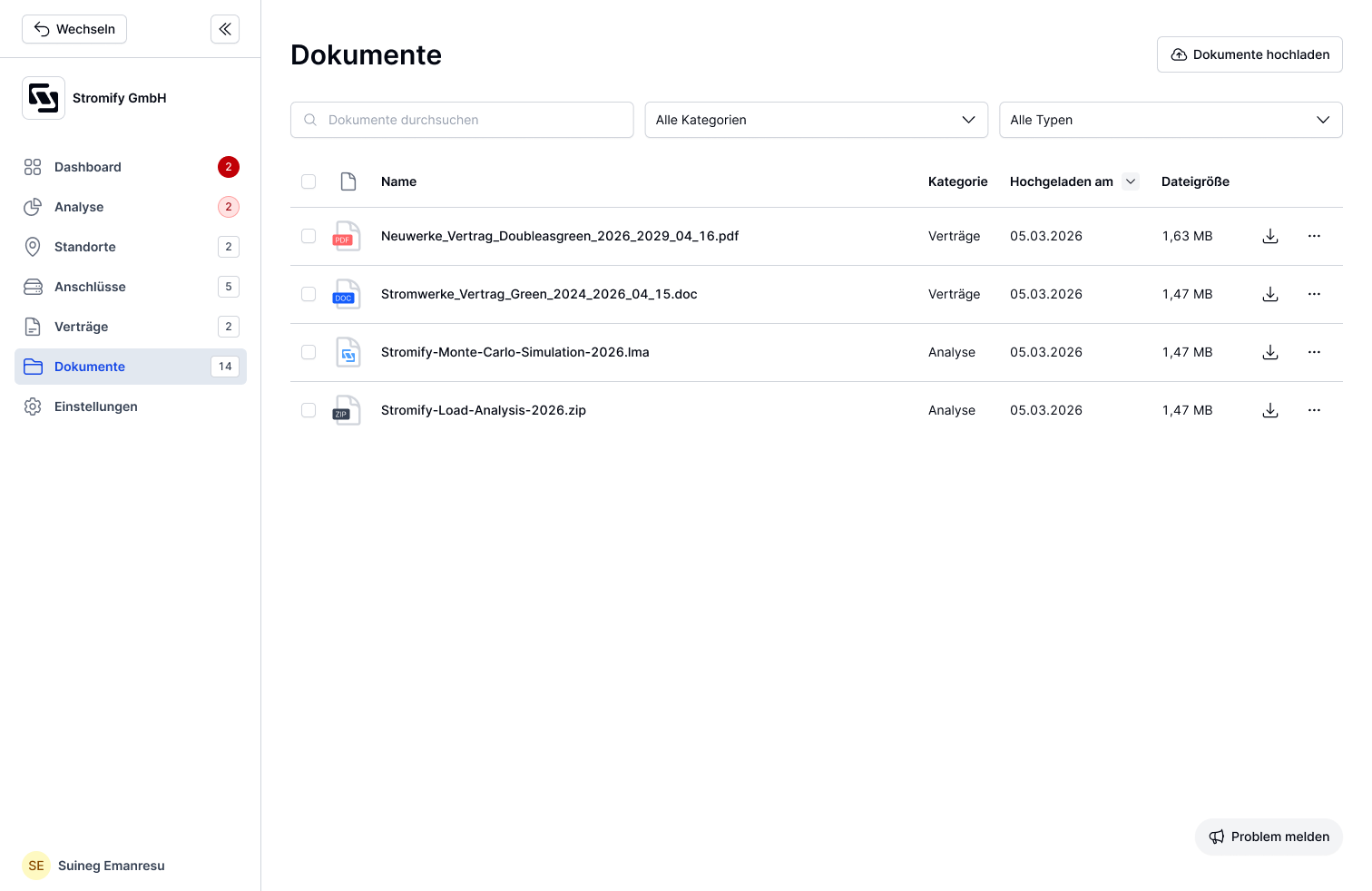
Task: Open more options for Neuwerke_Vertrag PDF
Action: point(1314,236)
